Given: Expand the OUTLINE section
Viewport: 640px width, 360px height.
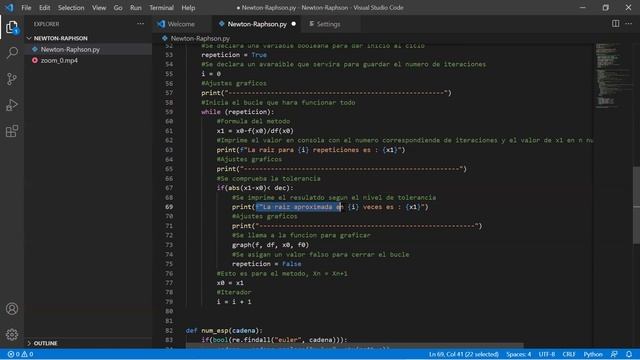Looking at the screenshot, I should [x=45, y=343].
